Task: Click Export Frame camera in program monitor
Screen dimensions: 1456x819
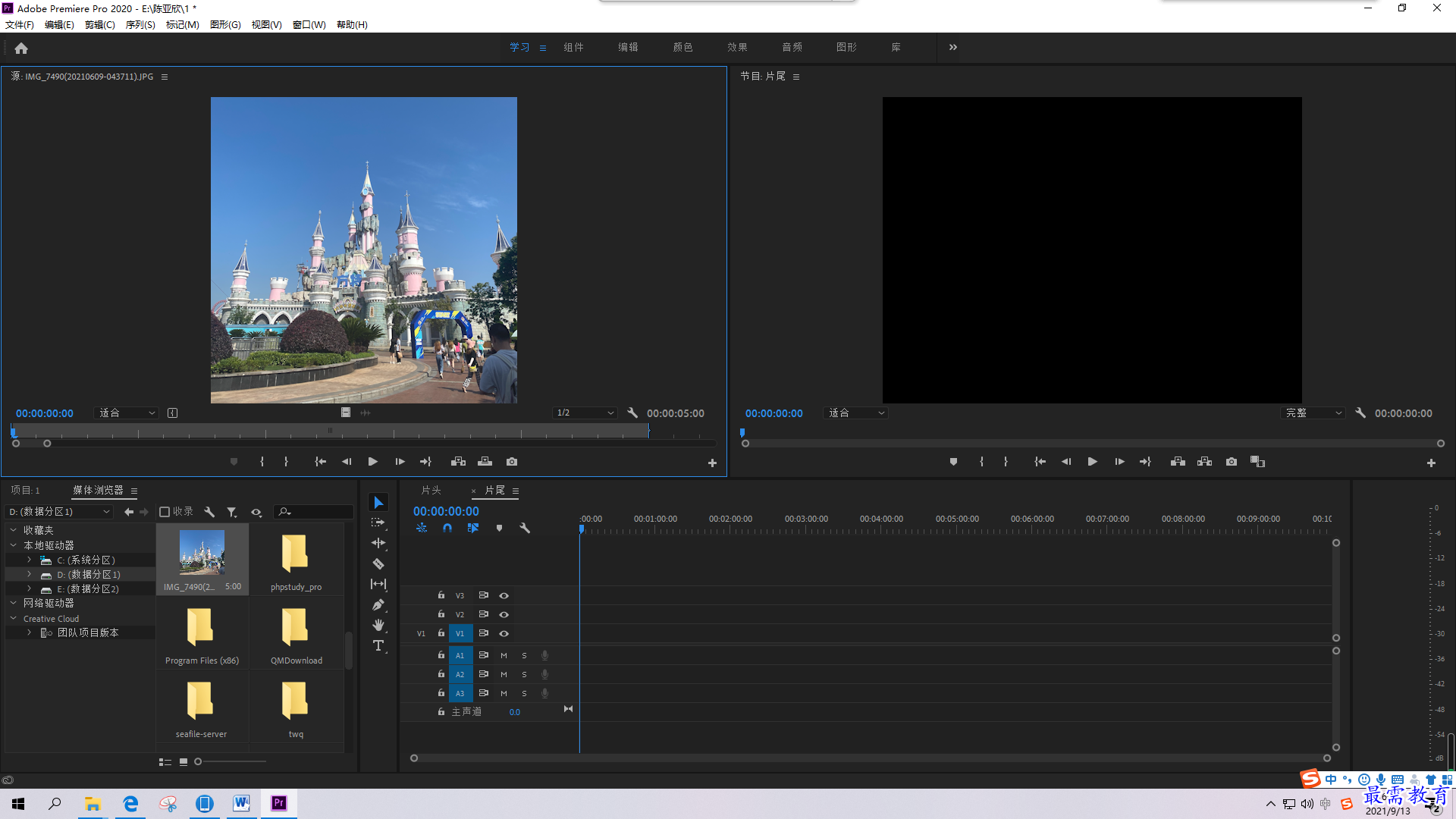Action: click(1232, 461)
